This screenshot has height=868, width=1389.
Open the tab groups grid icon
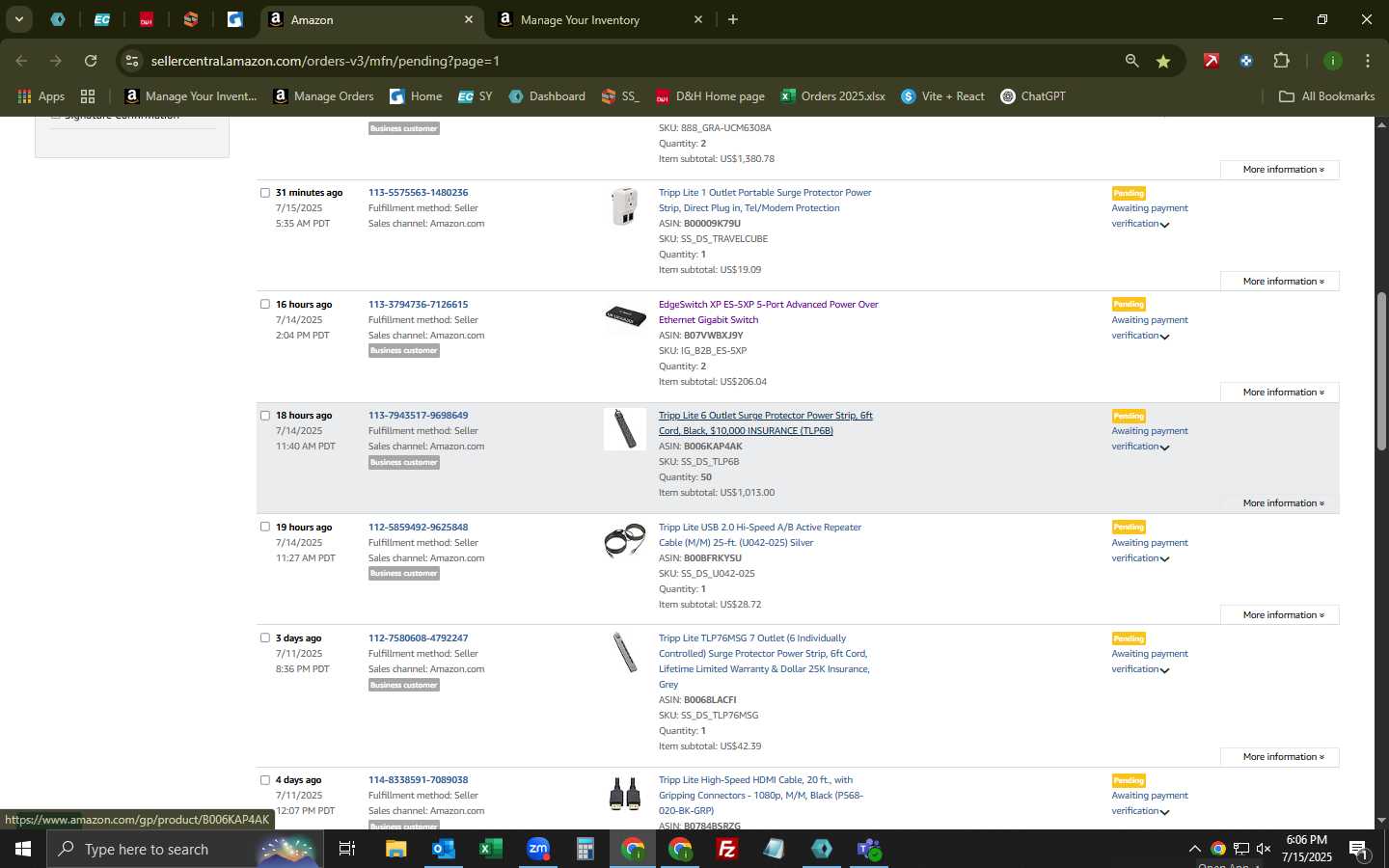88,96
